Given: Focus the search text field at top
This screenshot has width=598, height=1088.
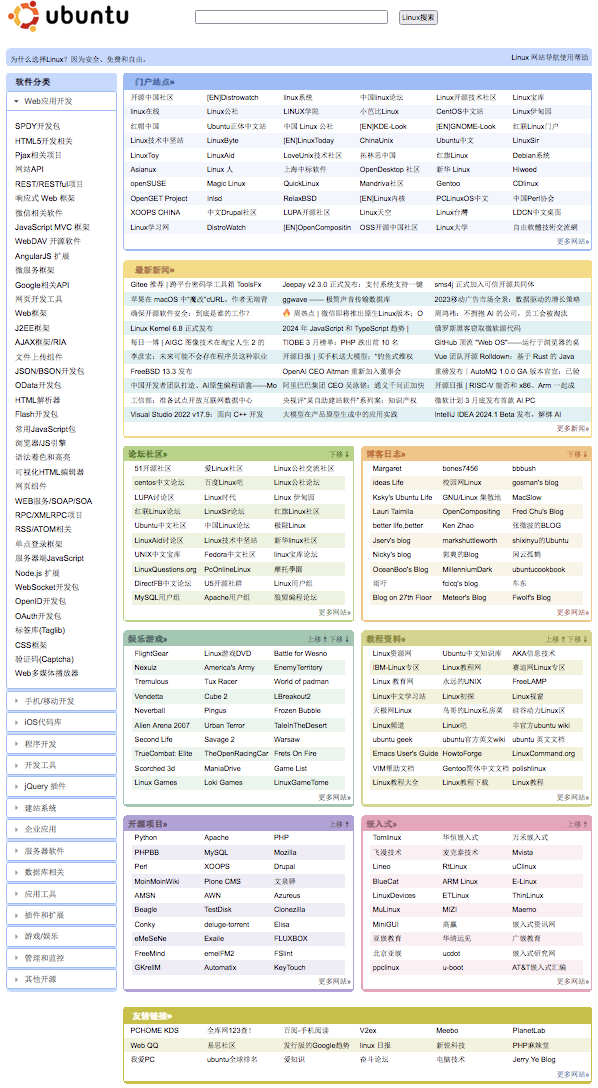Looking at the screenshot, I should coord(291,17).
